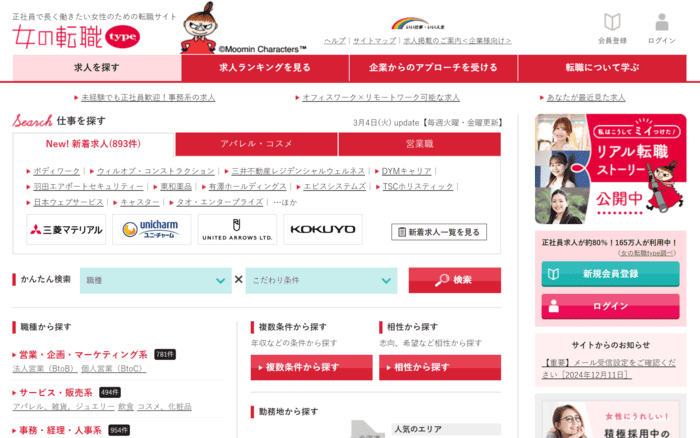Select the 求人ランキングを見る navigation tab

pos(265,68)
